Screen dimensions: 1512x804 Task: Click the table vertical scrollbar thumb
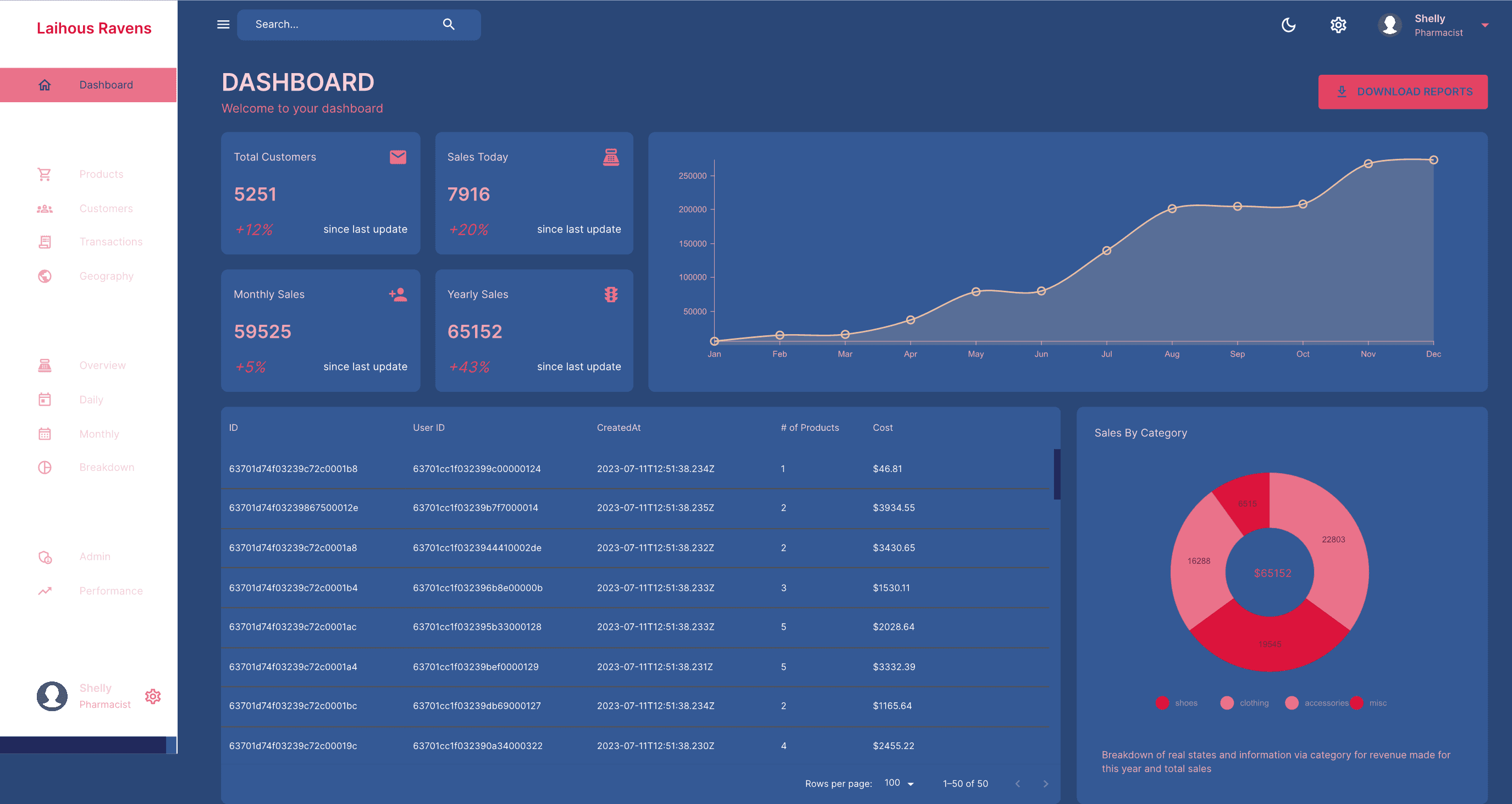tap(1057, 474)
